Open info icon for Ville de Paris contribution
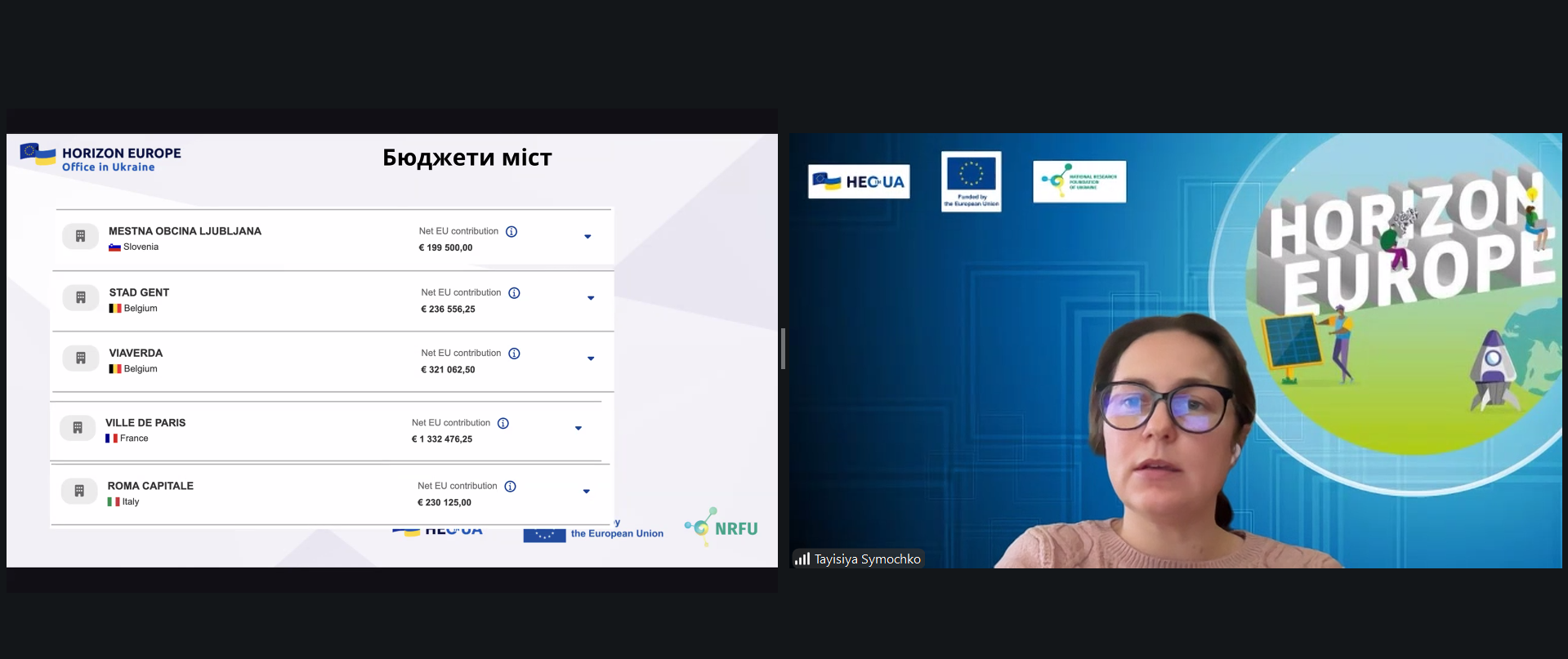Screen dimensions: 1568x659 point(503,423)
